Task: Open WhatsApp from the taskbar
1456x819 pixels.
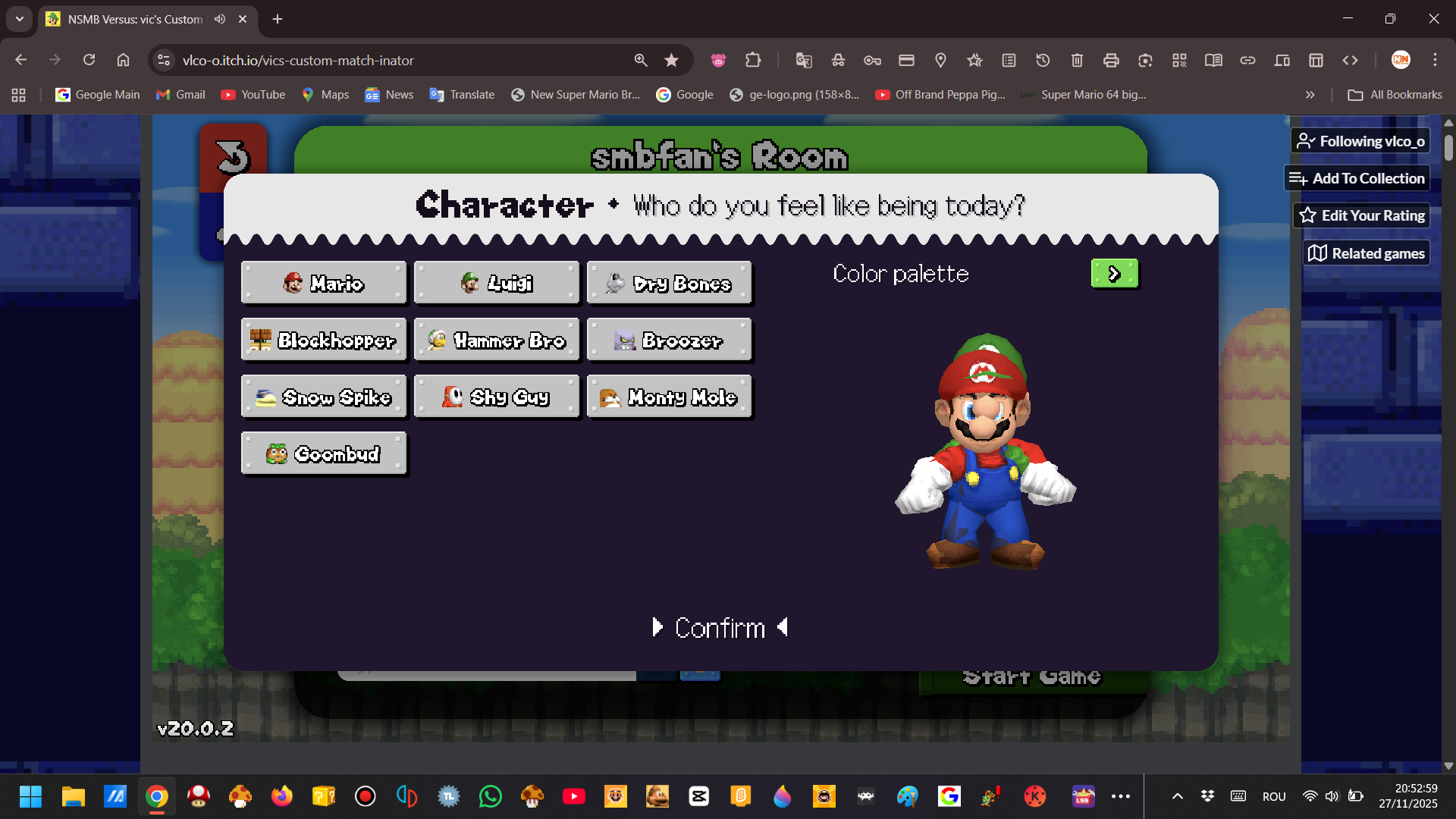Action: (x=491, y=796)
